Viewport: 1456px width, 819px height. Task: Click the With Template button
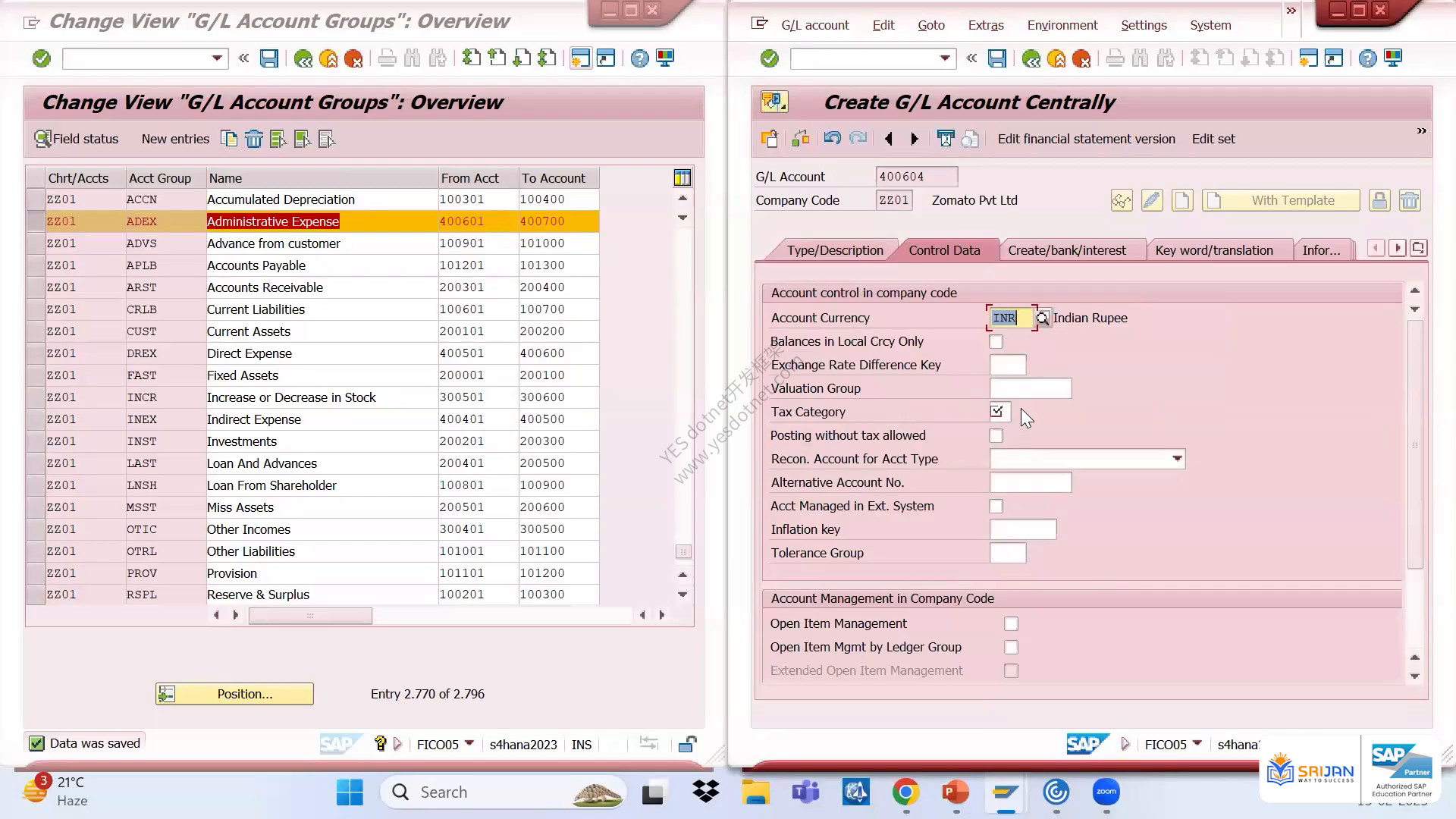[1281, 200]
